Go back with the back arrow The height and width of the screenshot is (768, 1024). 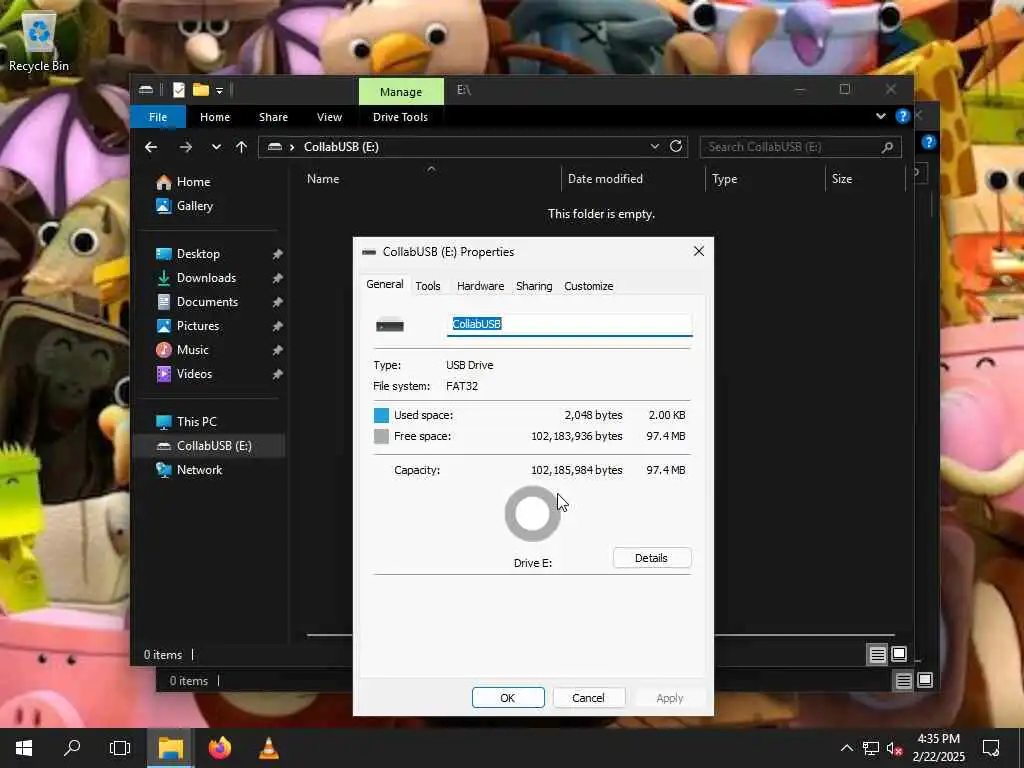click(151, 147)
